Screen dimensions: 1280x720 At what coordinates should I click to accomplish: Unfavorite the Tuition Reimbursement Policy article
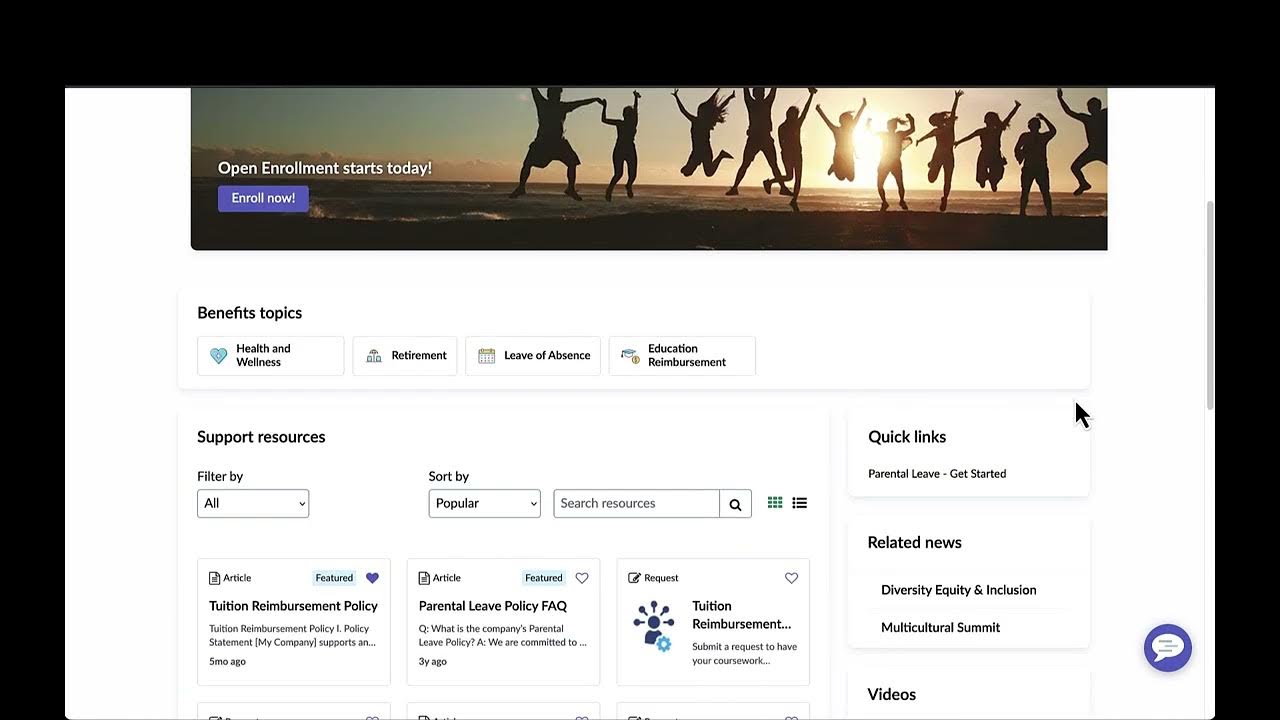click(x=372, y=578)
